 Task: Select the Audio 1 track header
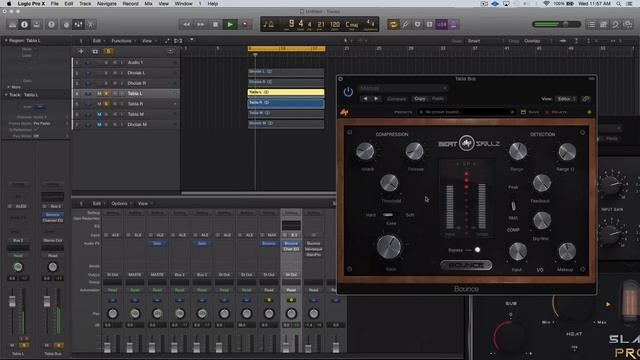(x=126, y=62)
